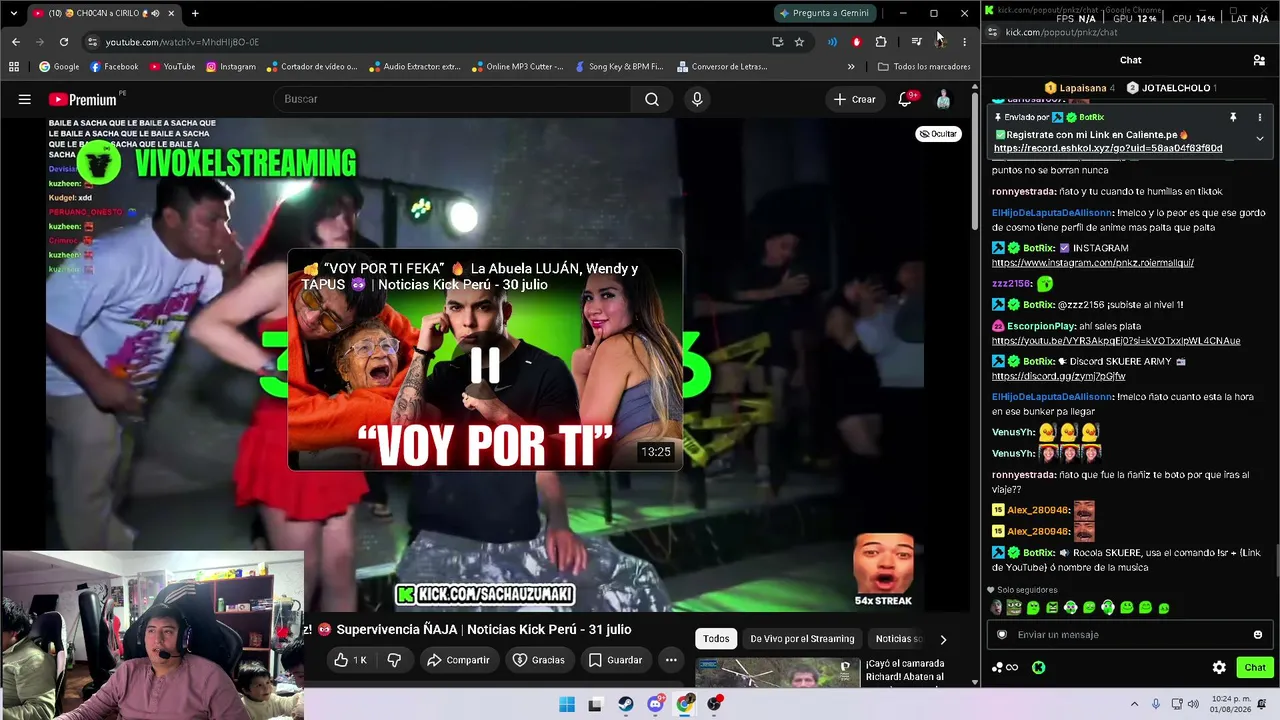This screenshot has width=1280, height=720.
Task: Hide the end-screen card with Ocultar
Action: 939,134
